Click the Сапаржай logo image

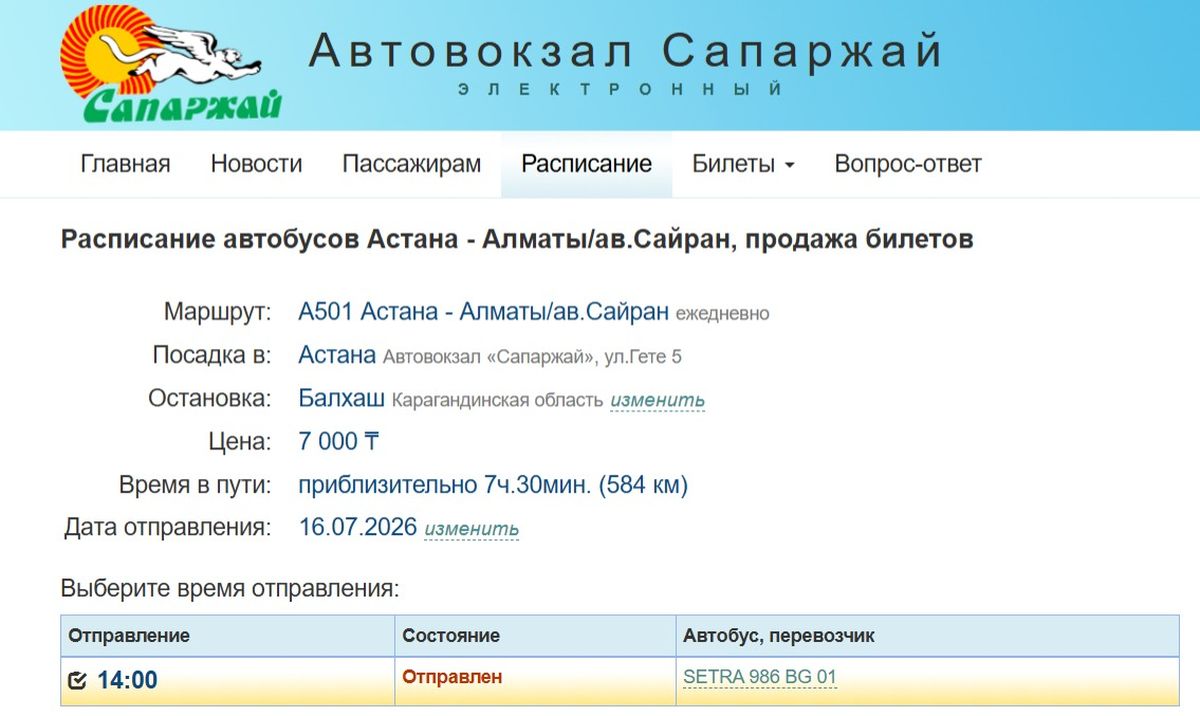coord(170,63)
